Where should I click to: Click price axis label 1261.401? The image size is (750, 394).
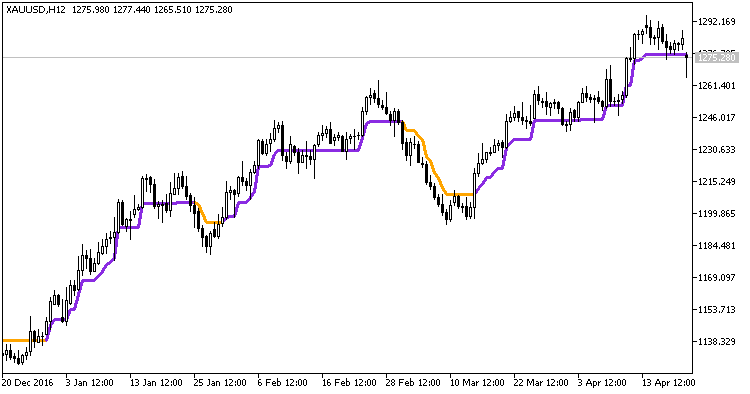coord(717,86)
